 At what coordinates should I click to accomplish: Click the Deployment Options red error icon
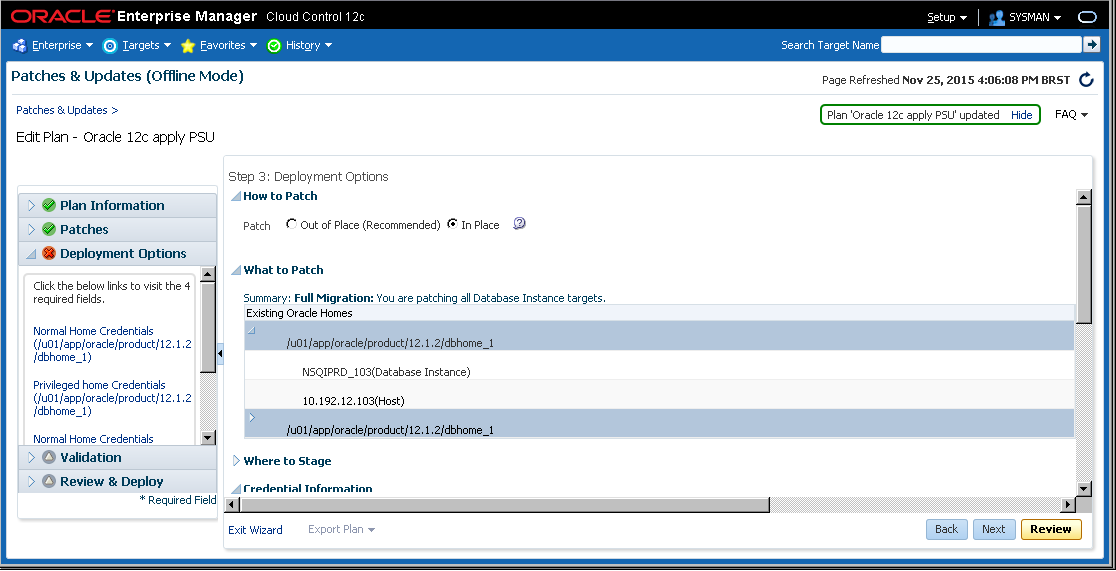pos(49,253)
